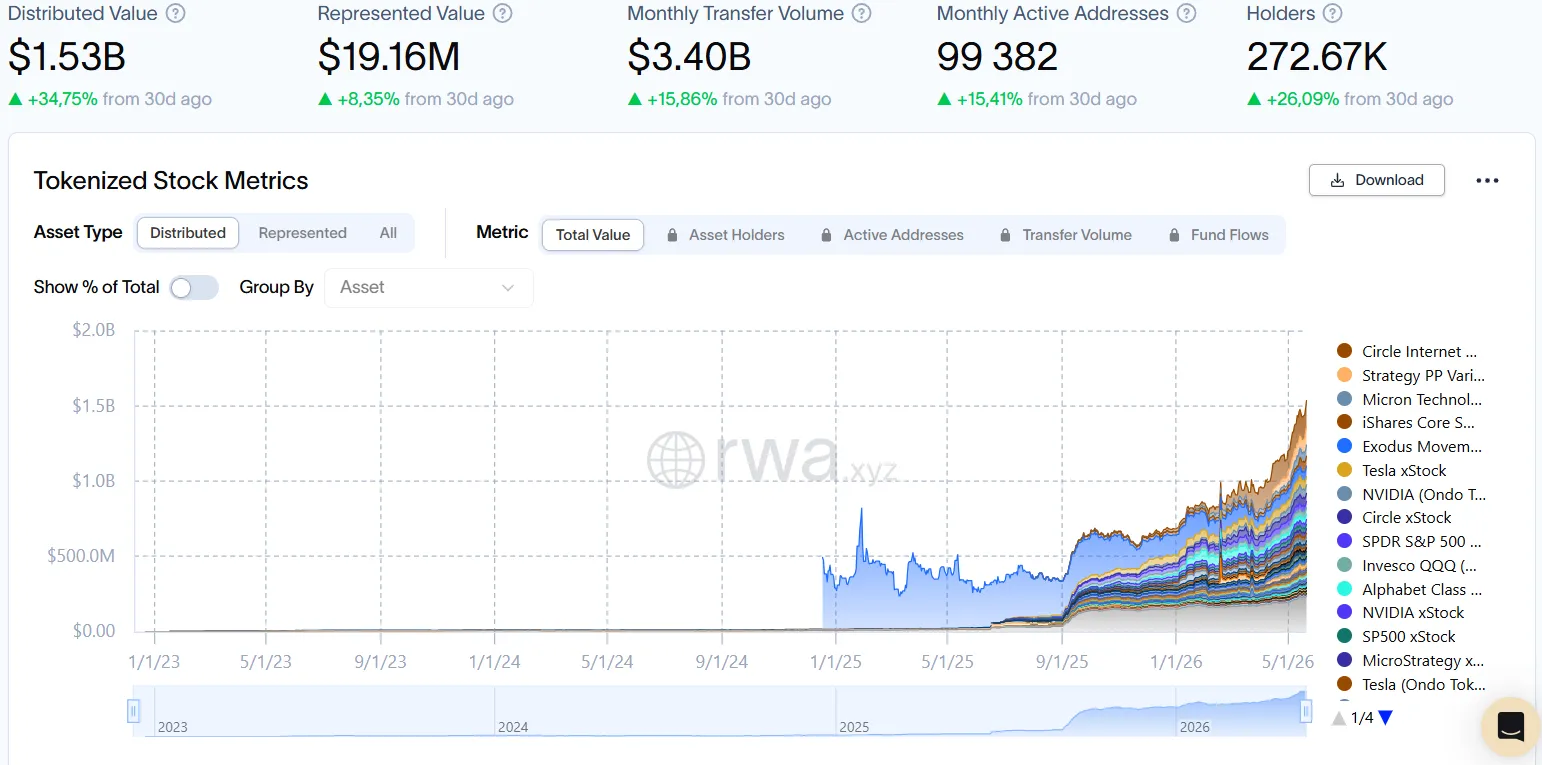This screenshot has height=765, width=1542.
Task: Click the +15,41% change indicator
Action: click(x=980, y=99)
